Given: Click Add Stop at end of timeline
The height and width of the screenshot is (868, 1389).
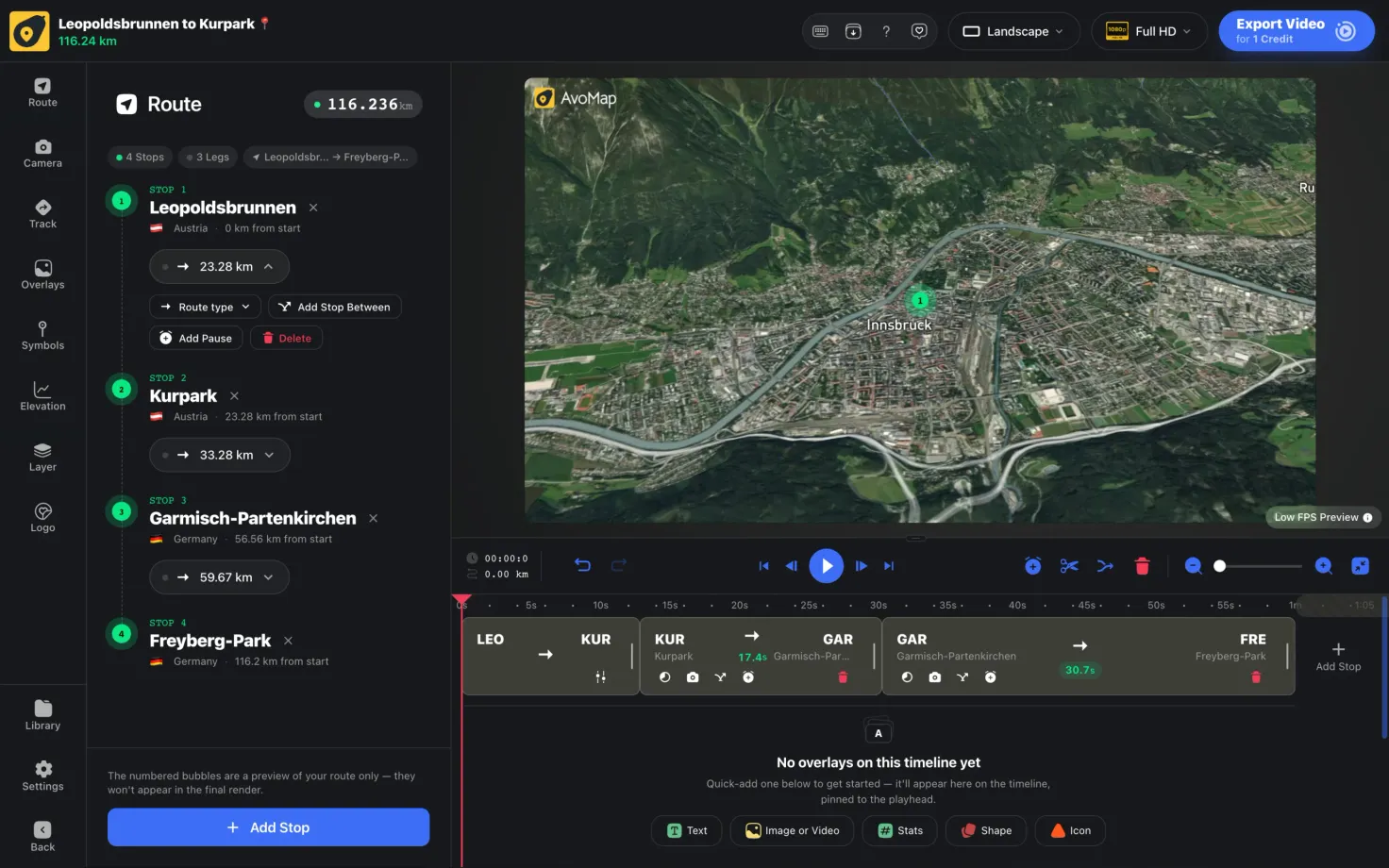Looking at the screenshot, I should pos(1338,657).
